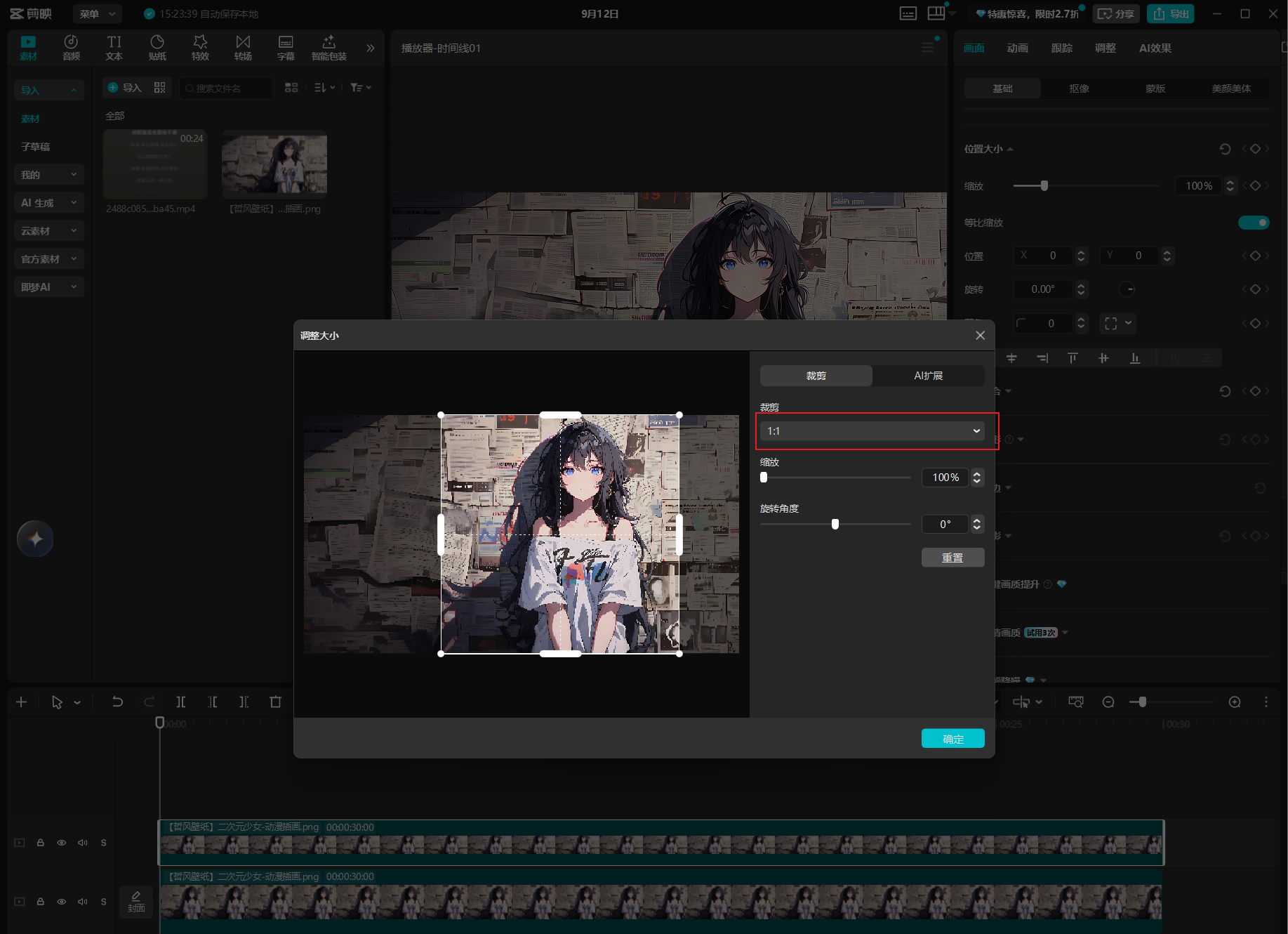Click the plus icon on timeline toolbar
This screenshot has width=1288, height=934.
21,702
